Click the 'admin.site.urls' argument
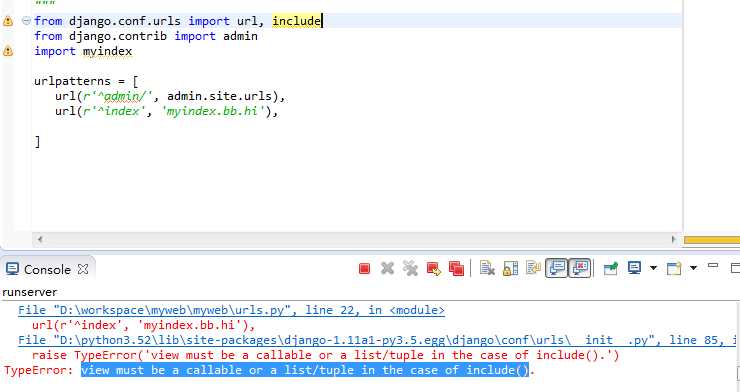 coord(219,96)
